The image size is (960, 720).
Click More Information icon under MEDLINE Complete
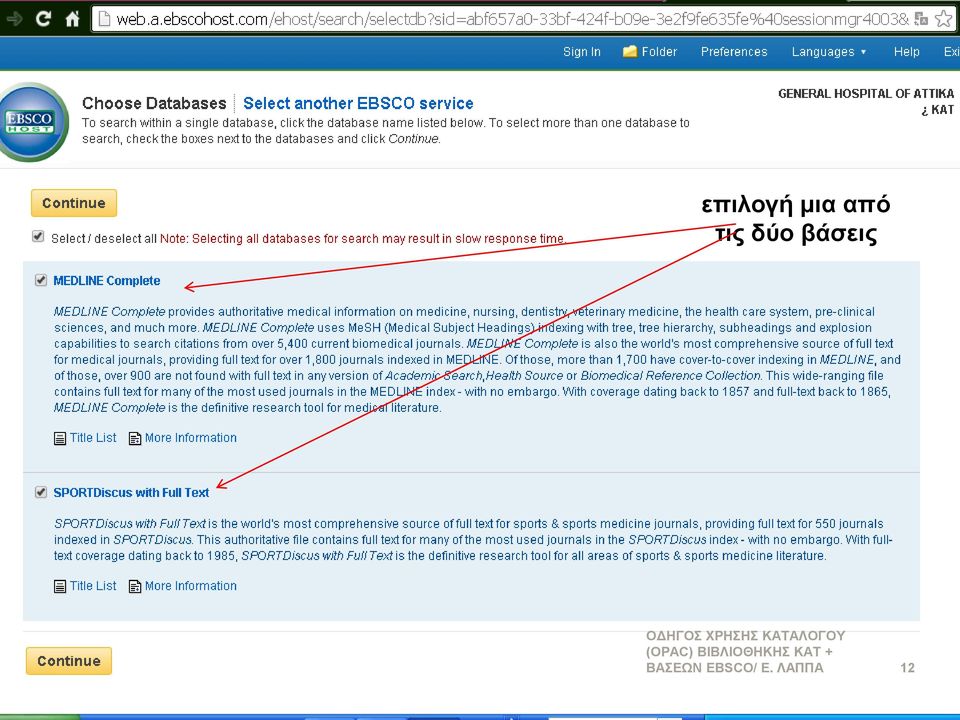point(135,438)
